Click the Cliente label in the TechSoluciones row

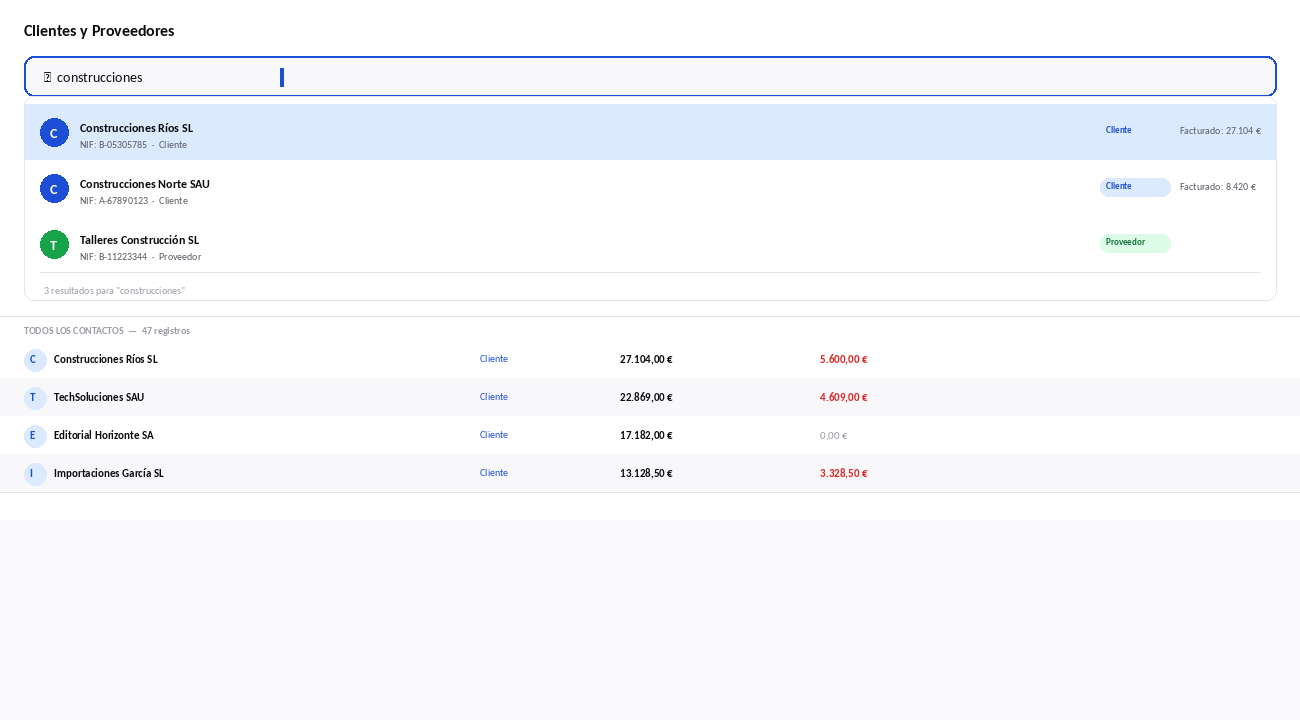pyautogui.click(x=494, y=397)
